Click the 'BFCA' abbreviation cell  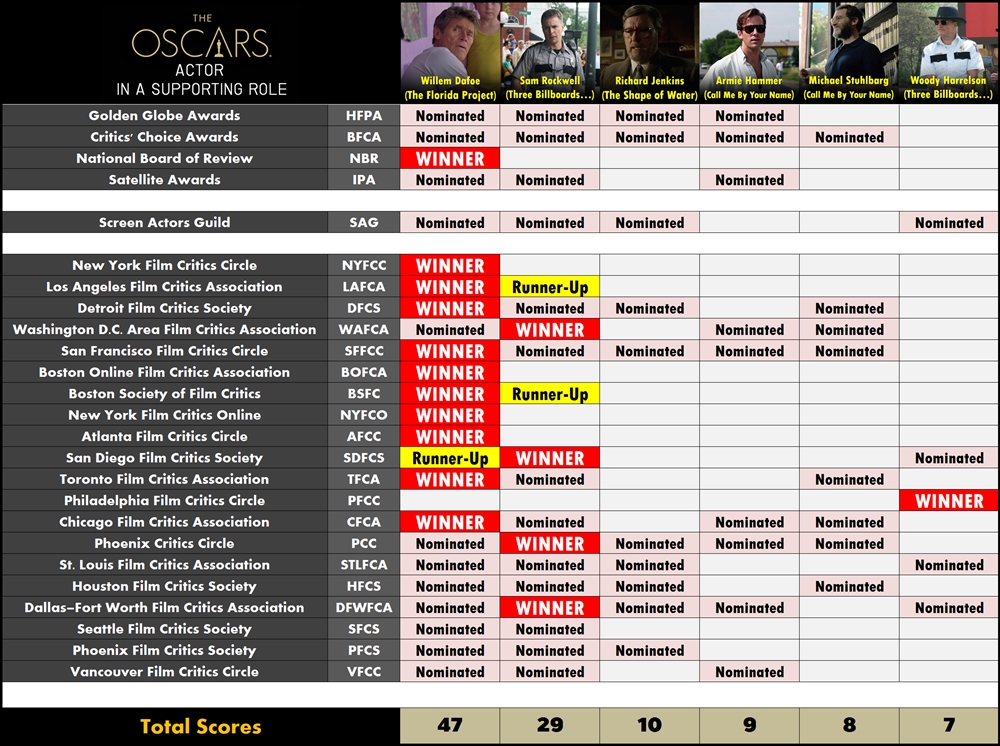pos(364,137)
